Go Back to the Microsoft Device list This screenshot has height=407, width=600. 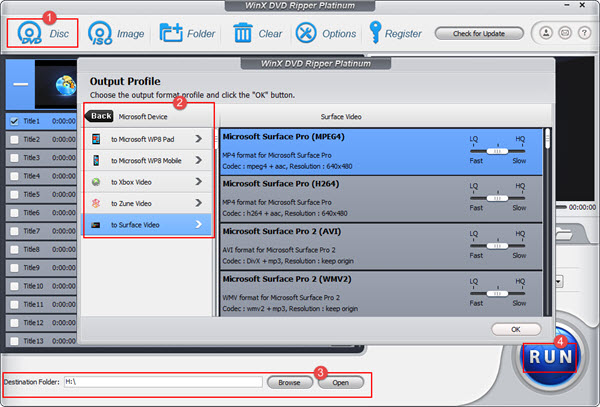click(99, 116)
